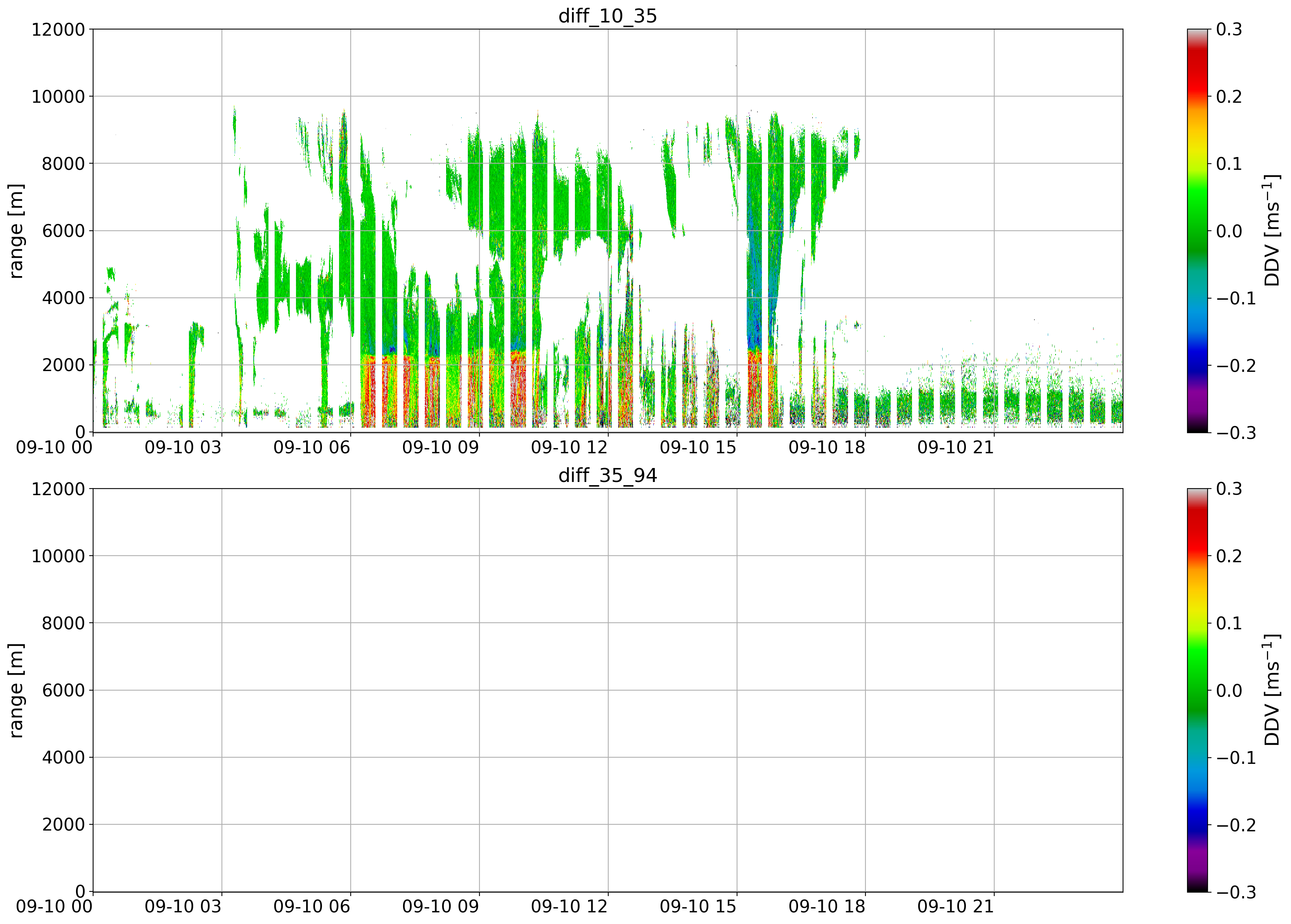Select top plot's "09-10 15" time tick

pyautogui.click(x=698, y=448)
